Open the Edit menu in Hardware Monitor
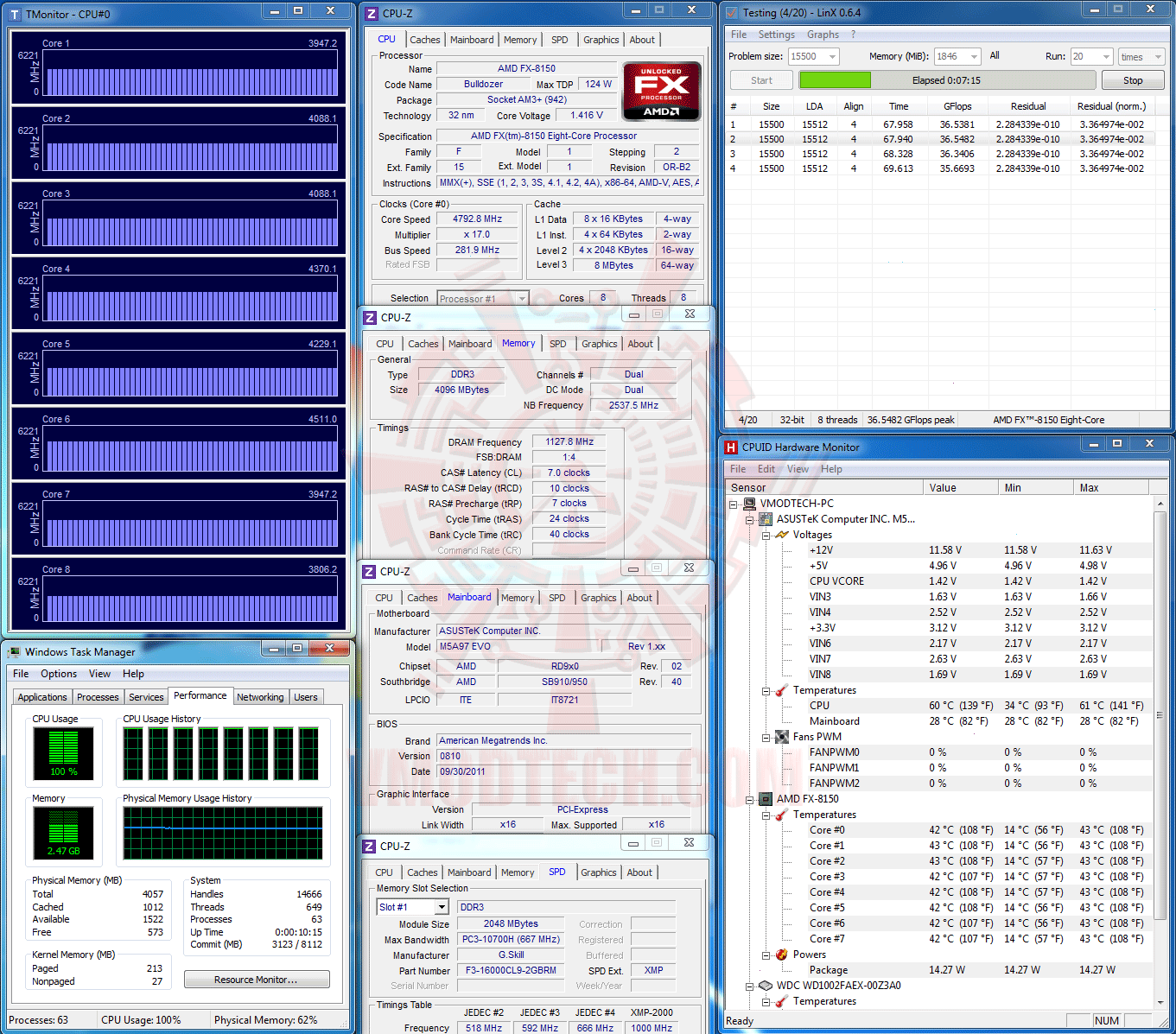This screenshot has width=1176, height=1034. [766, 469]
